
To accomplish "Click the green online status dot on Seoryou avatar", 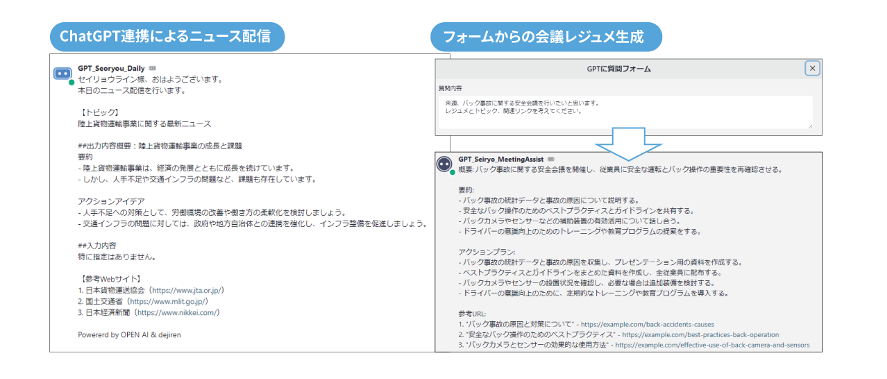I will (72, 83).
